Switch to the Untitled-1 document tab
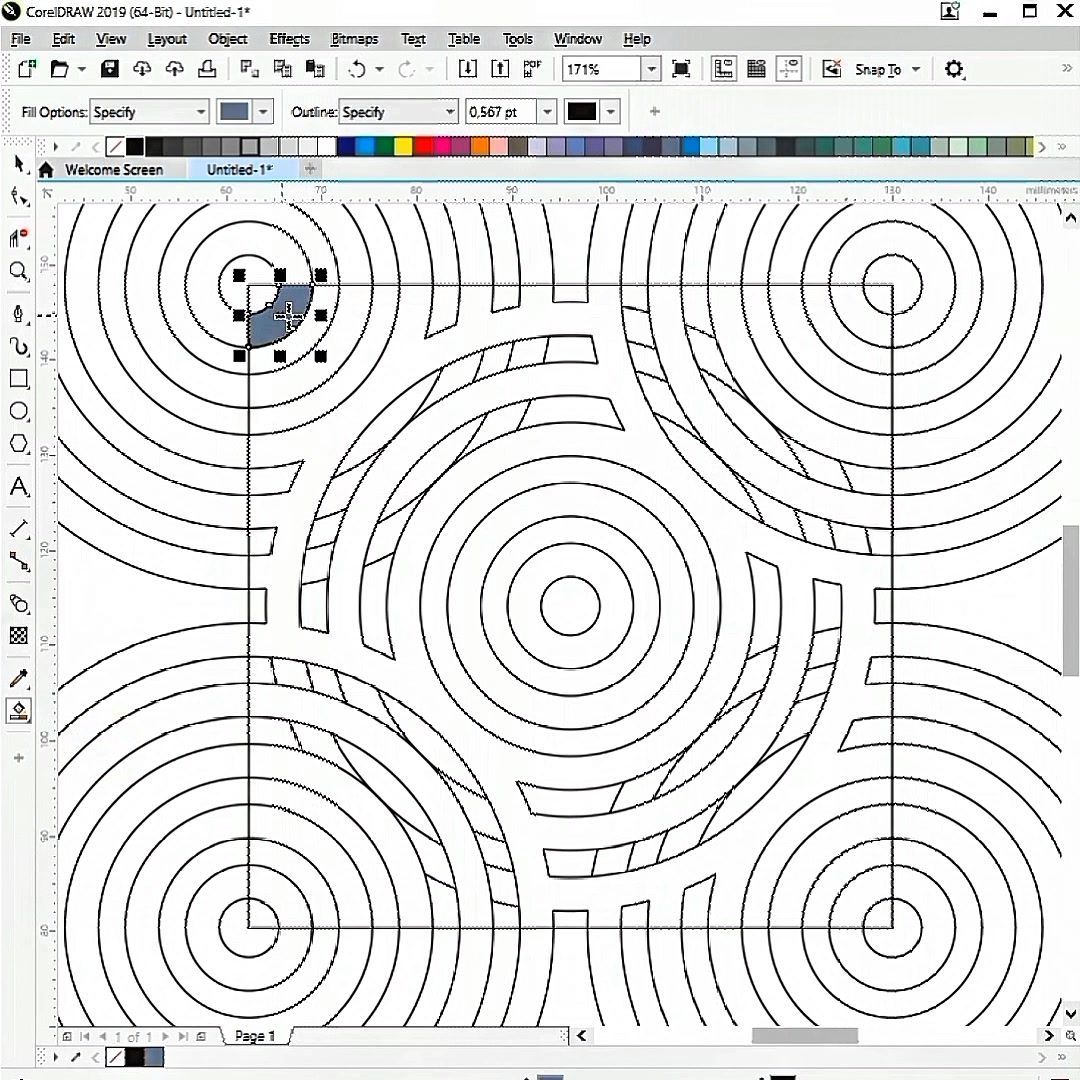The width and height of the screenshot is (1080, 1080). point(239,169)
